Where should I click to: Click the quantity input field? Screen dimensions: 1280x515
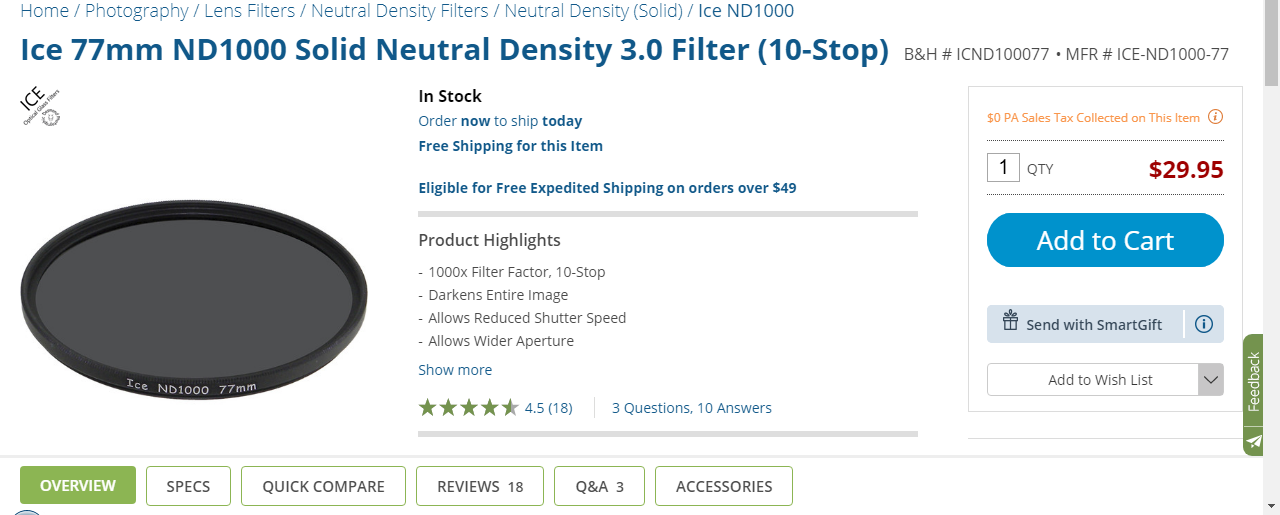tap(1003, 168)
